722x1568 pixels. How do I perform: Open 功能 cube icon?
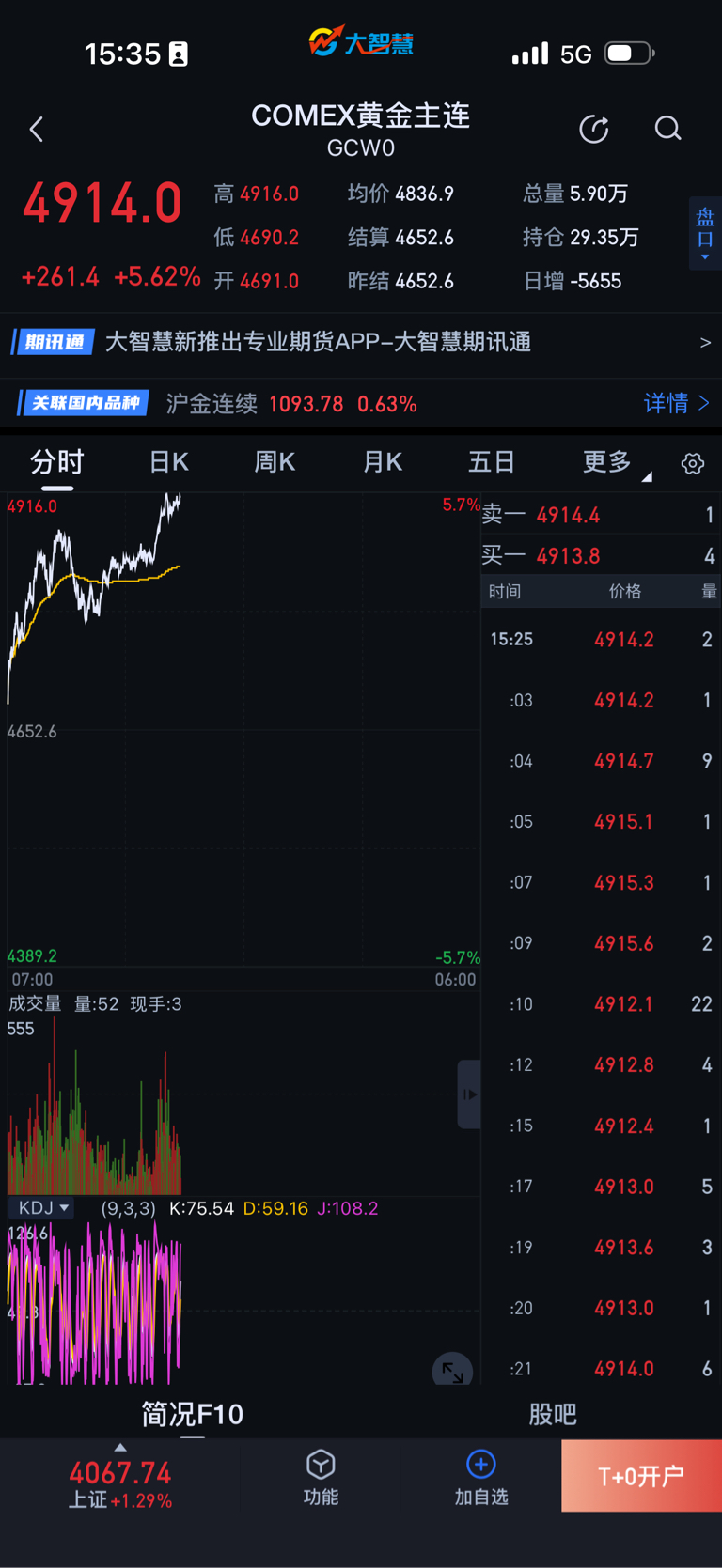(321, 1465)
